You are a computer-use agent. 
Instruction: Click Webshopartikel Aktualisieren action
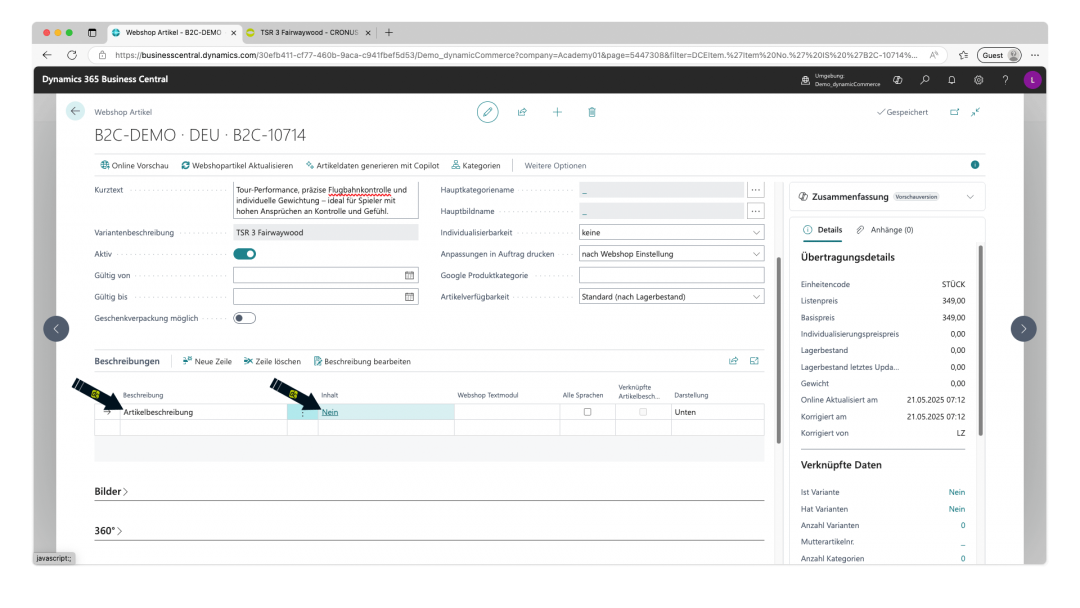(237, 166)
